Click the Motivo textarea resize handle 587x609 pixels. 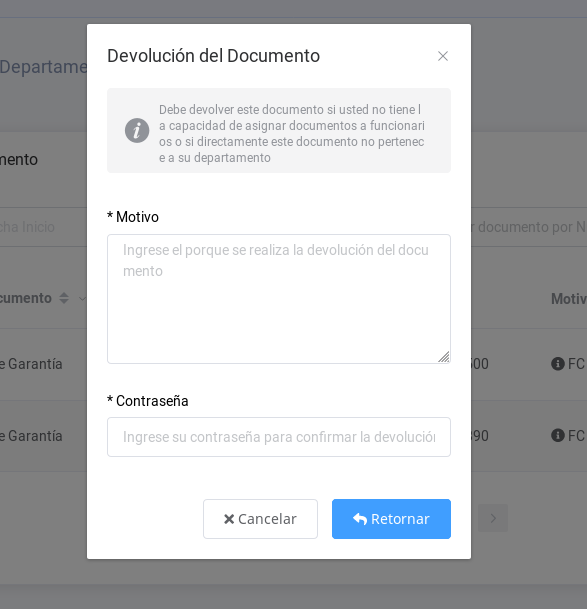[444, 357]
